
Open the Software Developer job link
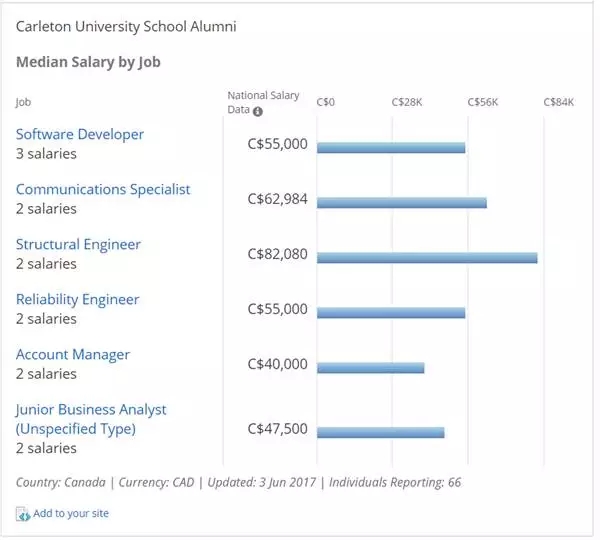tap(80, 134)
